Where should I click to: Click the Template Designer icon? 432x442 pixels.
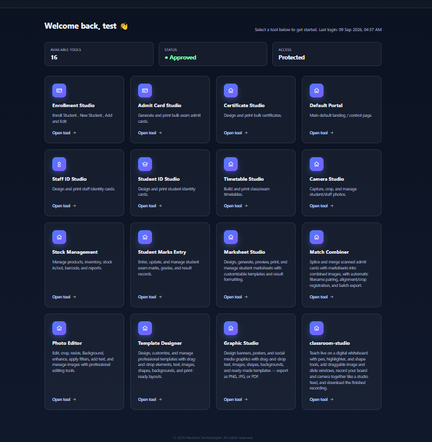[x=145, y=328]
